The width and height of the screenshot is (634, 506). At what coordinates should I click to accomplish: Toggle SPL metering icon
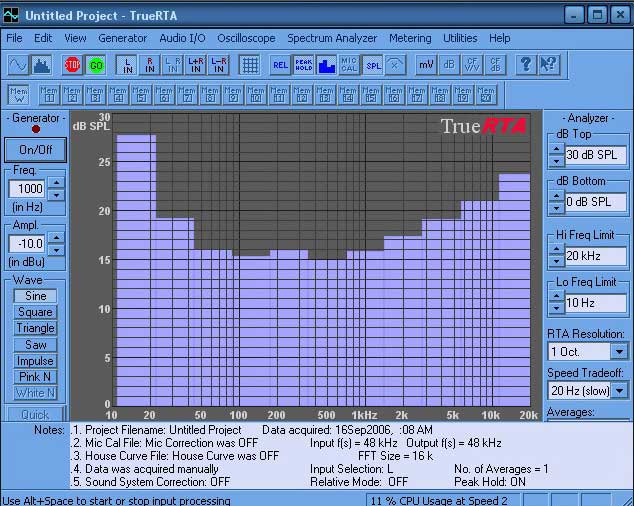pos(372,65)
